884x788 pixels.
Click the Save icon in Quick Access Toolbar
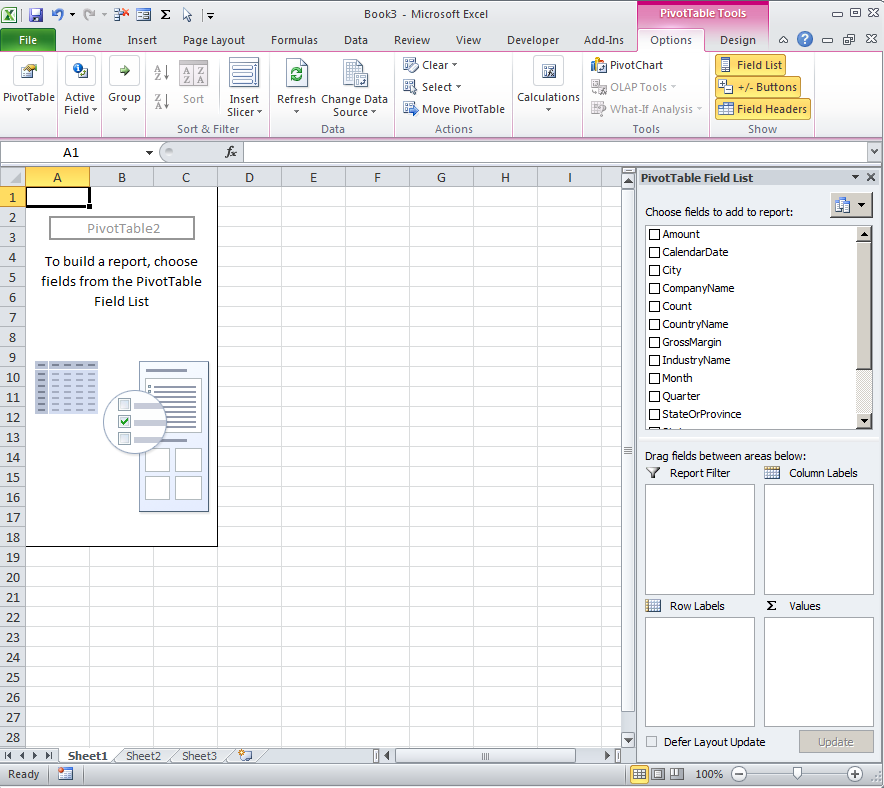pos(36,15)
